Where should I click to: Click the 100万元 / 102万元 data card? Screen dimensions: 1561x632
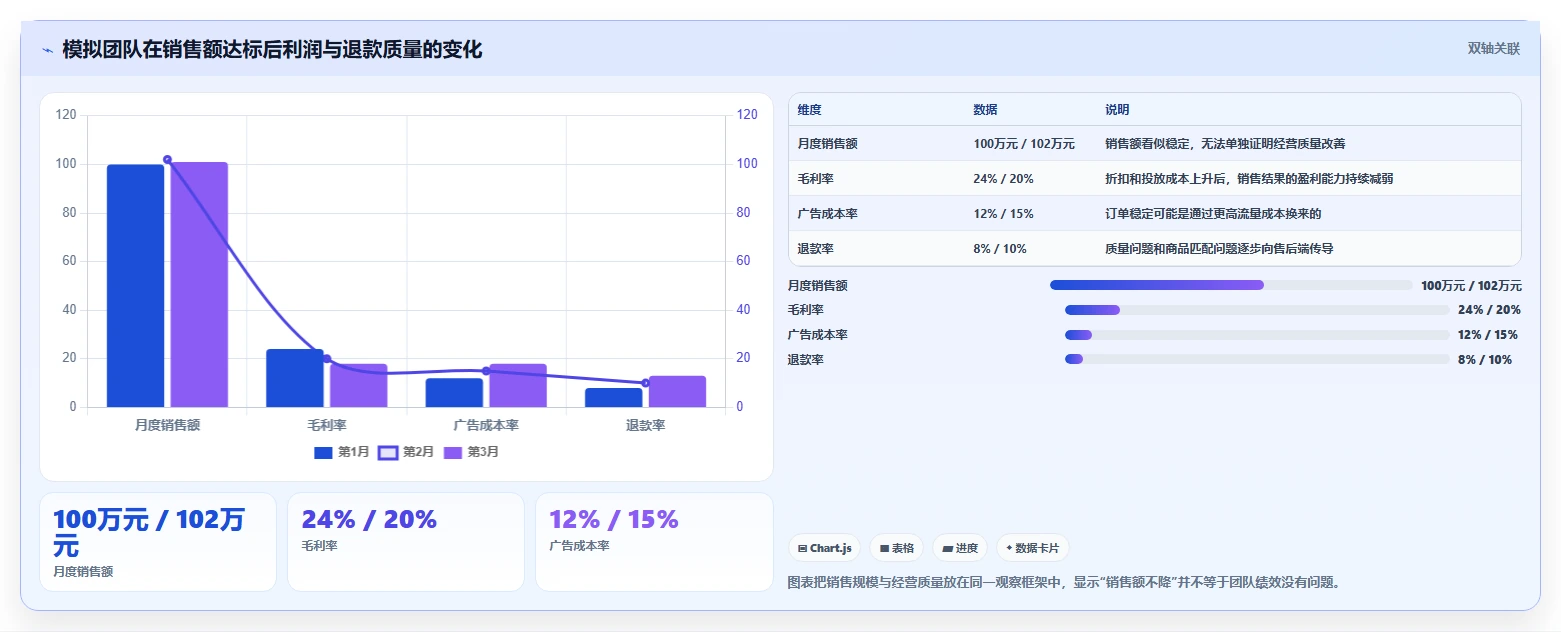pyautogui.click(x=158, y=542)
